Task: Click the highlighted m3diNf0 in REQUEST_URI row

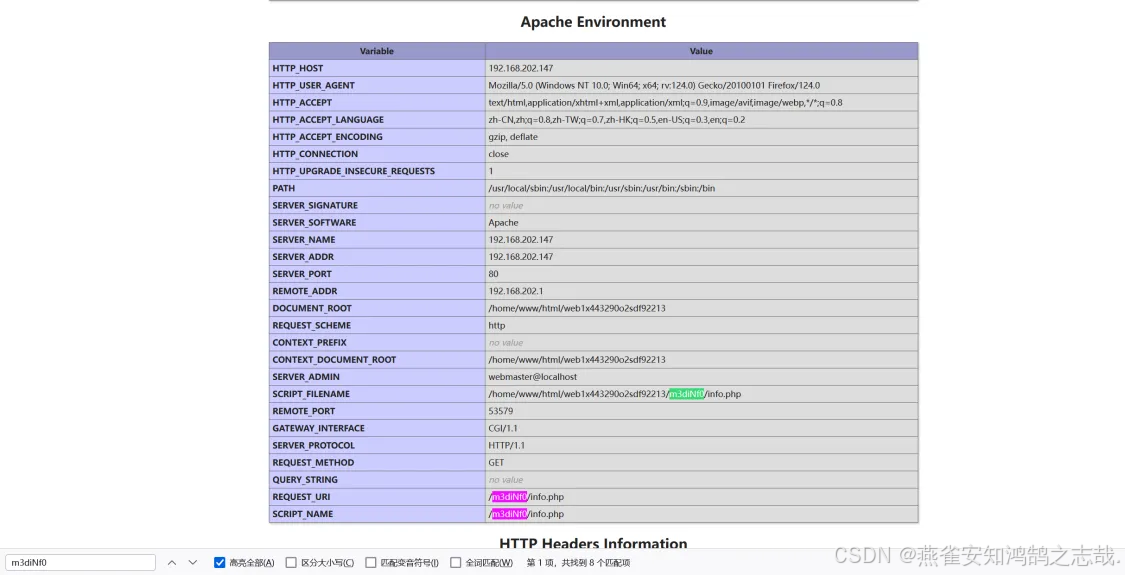Action: [509, 497]
